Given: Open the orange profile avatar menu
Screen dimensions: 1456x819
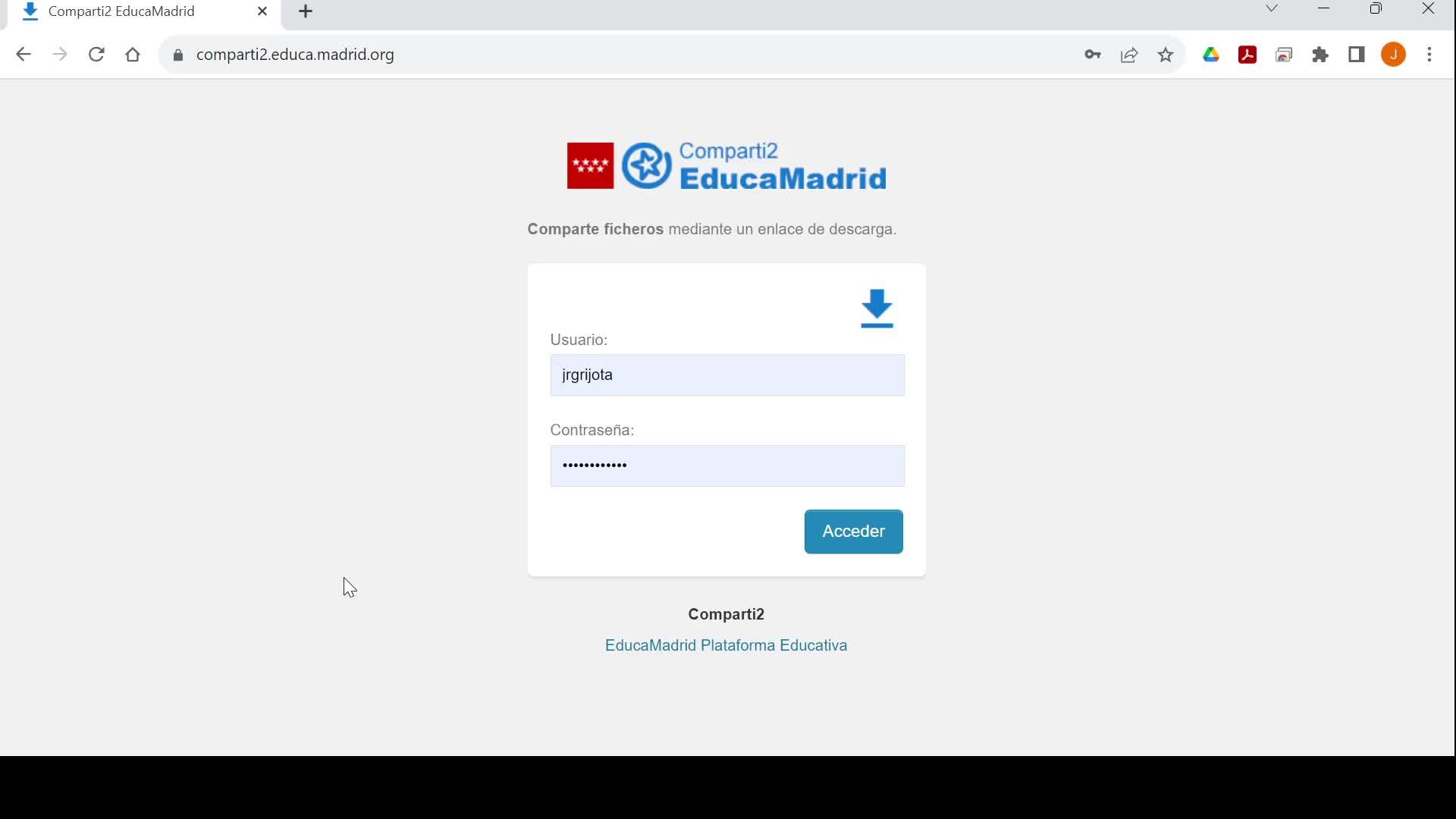Looking at the screenshot, I should (x=1393, y=55).
